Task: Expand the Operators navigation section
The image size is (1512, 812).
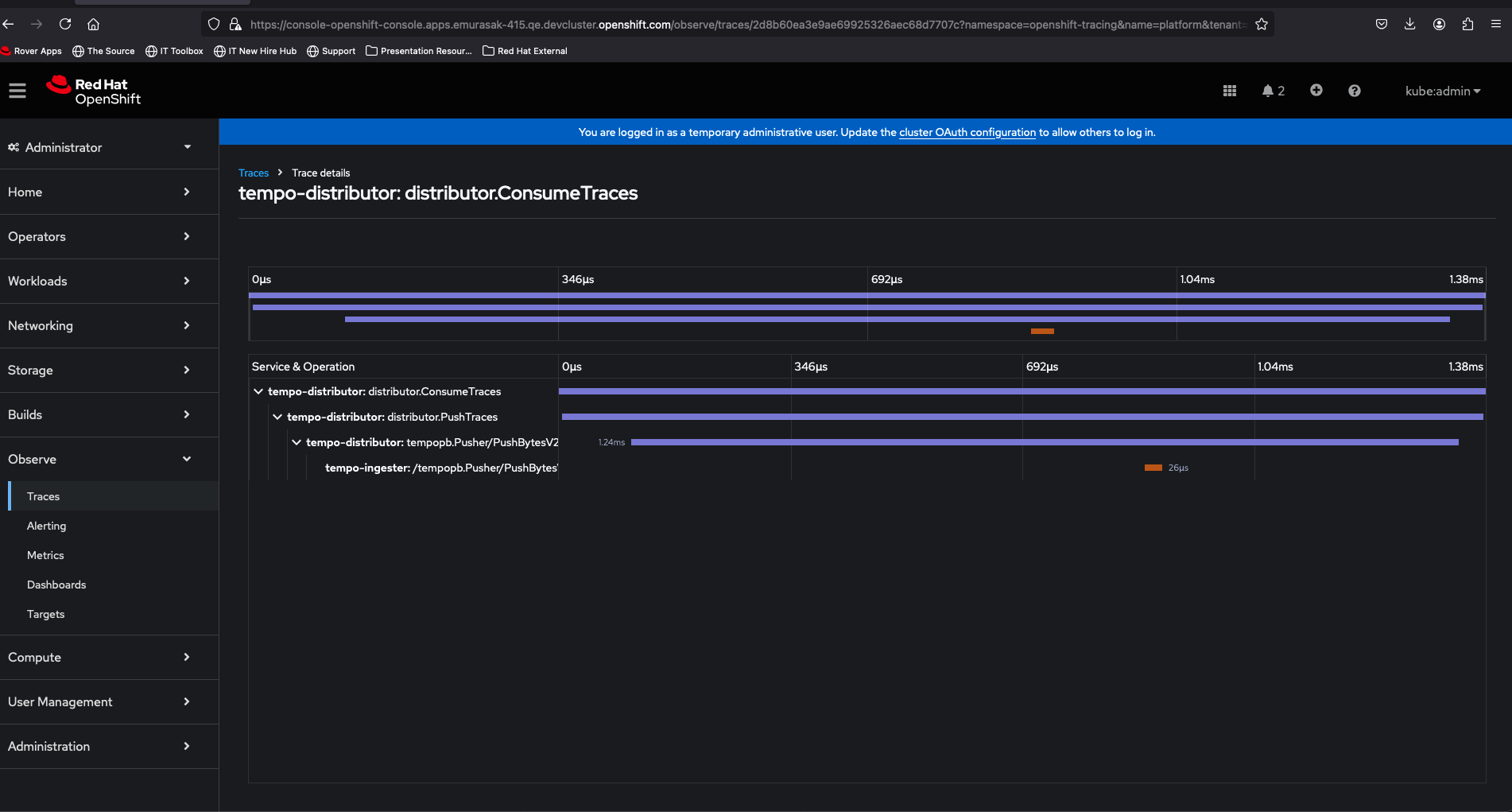Action: click(x=109, y=236)
